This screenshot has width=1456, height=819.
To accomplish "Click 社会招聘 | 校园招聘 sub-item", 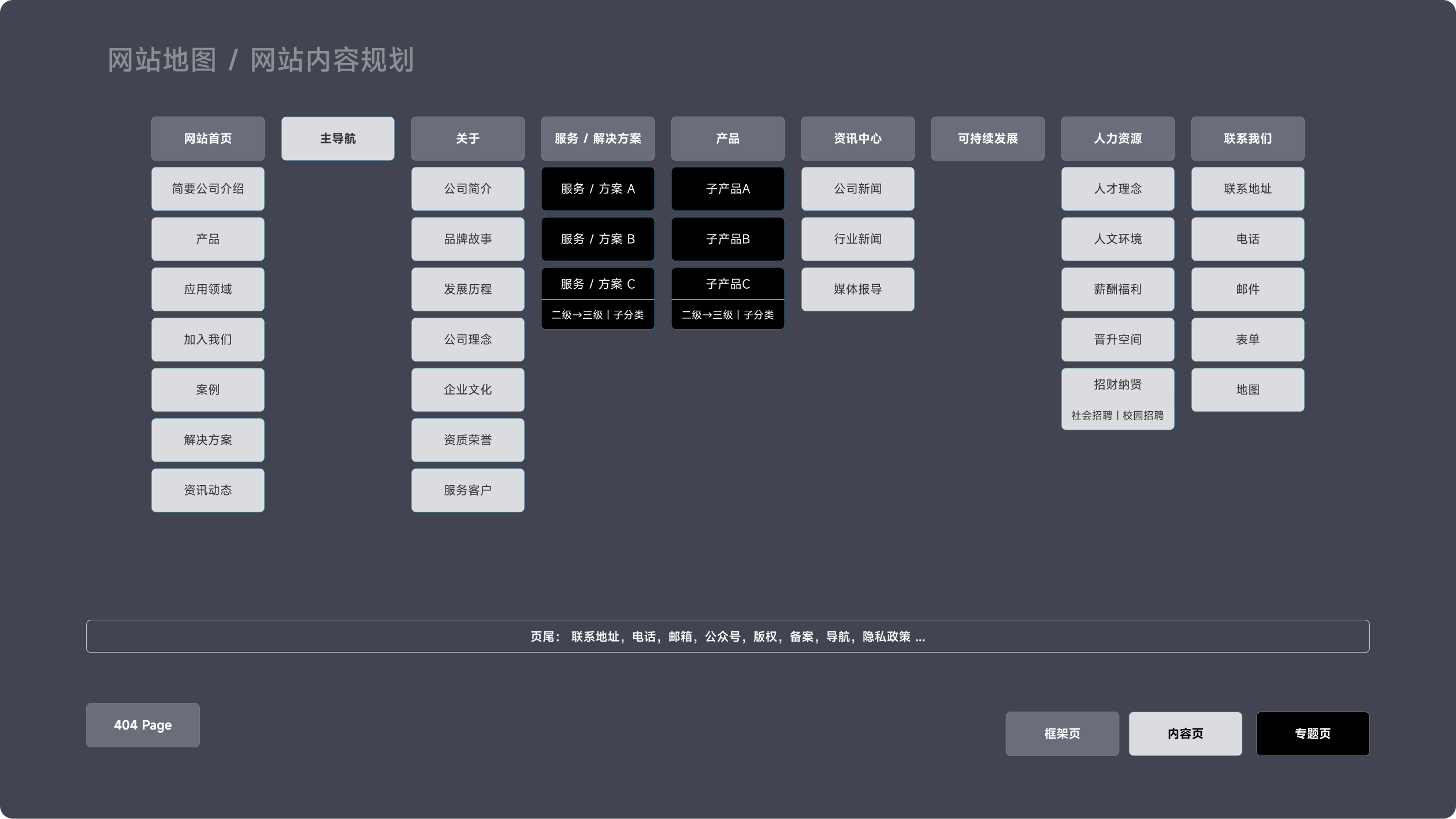I will [x=1117, y=415].
